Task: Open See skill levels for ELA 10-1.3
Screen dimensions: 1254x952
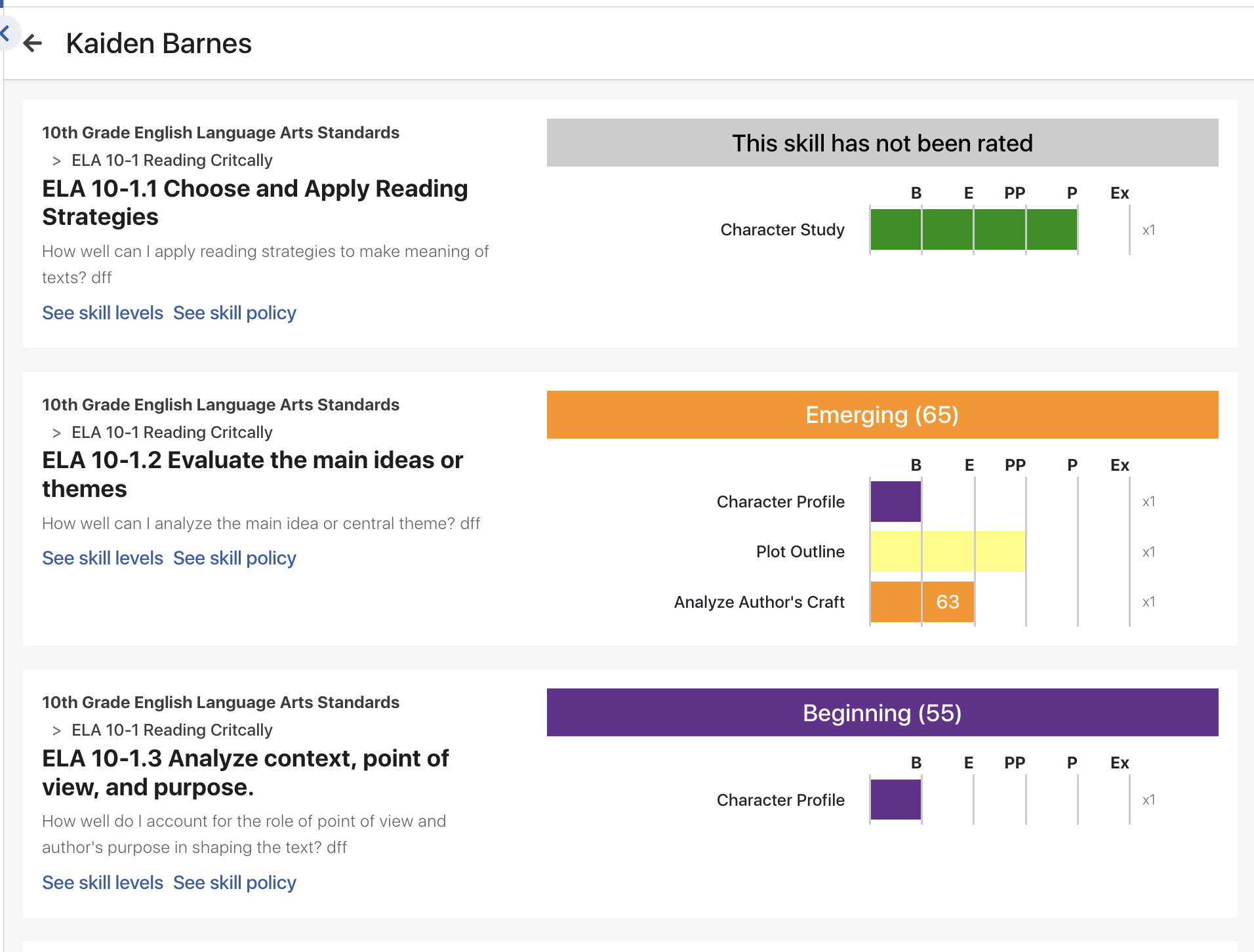Action: (x=102, y=883)
